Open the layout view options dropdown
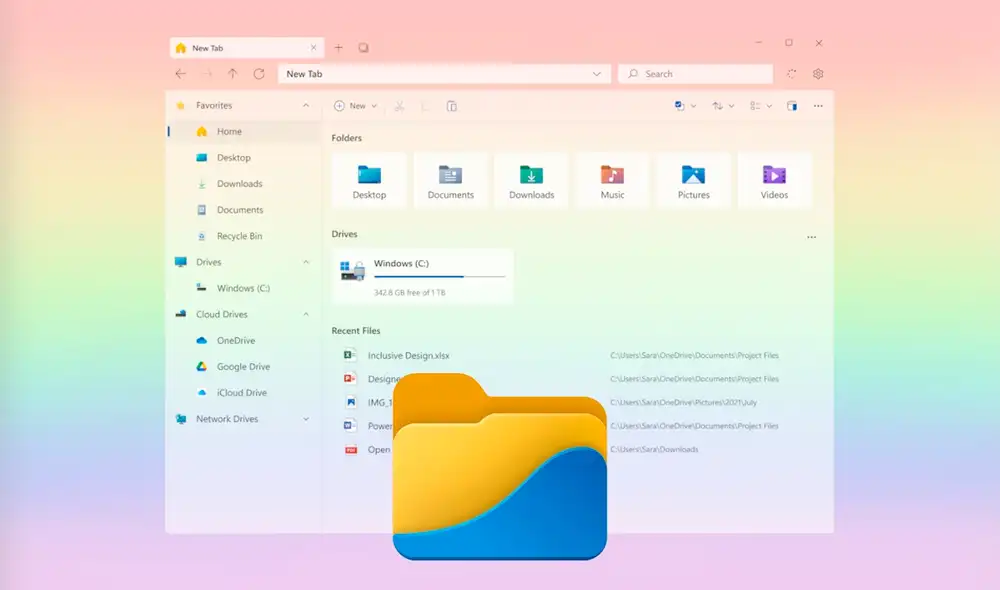This screenshot has width=1000, height=590. point(761,106)
